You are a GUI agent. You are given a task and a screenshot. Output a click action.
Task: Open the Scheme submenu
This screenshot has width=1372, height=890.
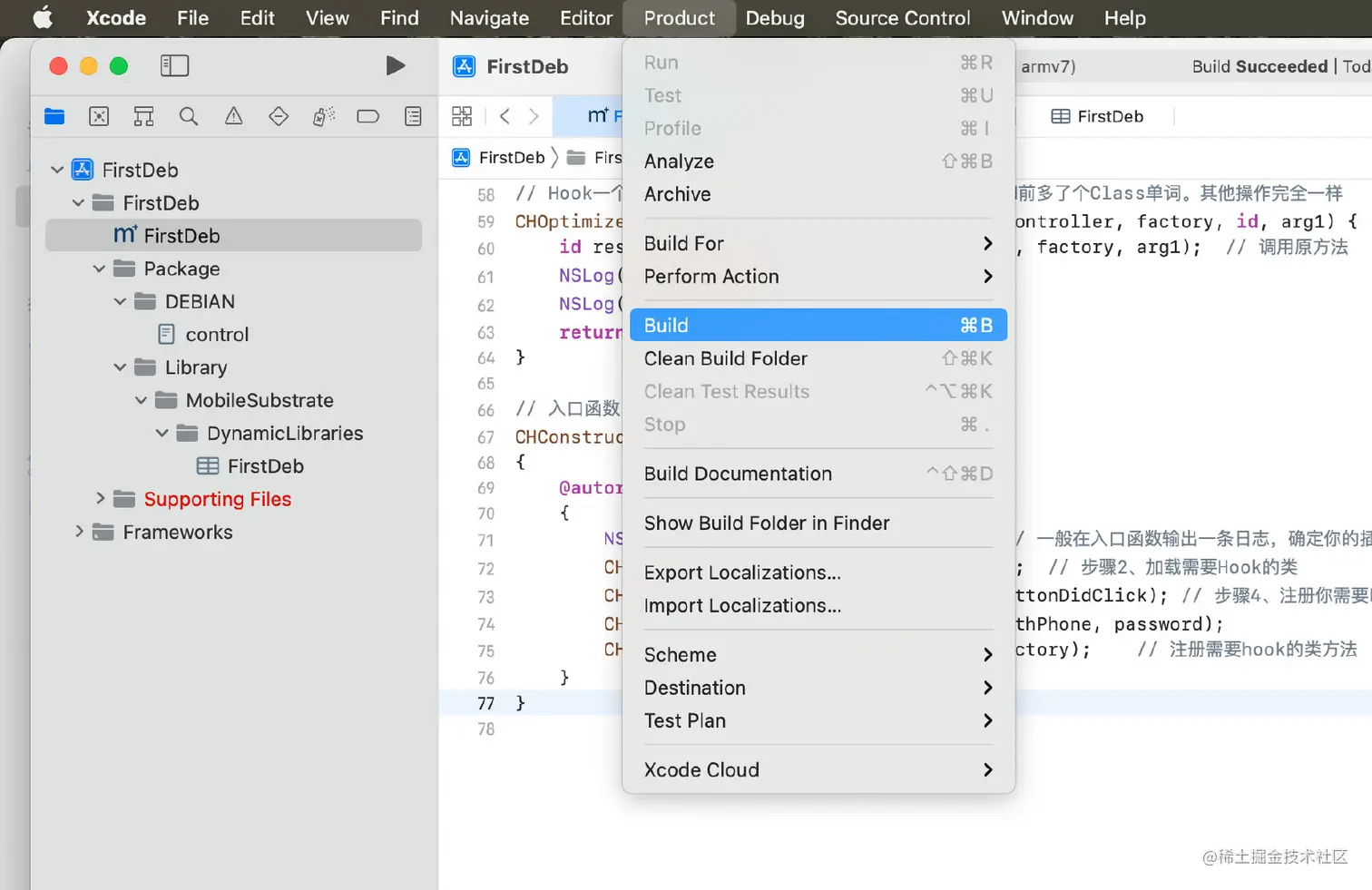click(x=818, y=654)
